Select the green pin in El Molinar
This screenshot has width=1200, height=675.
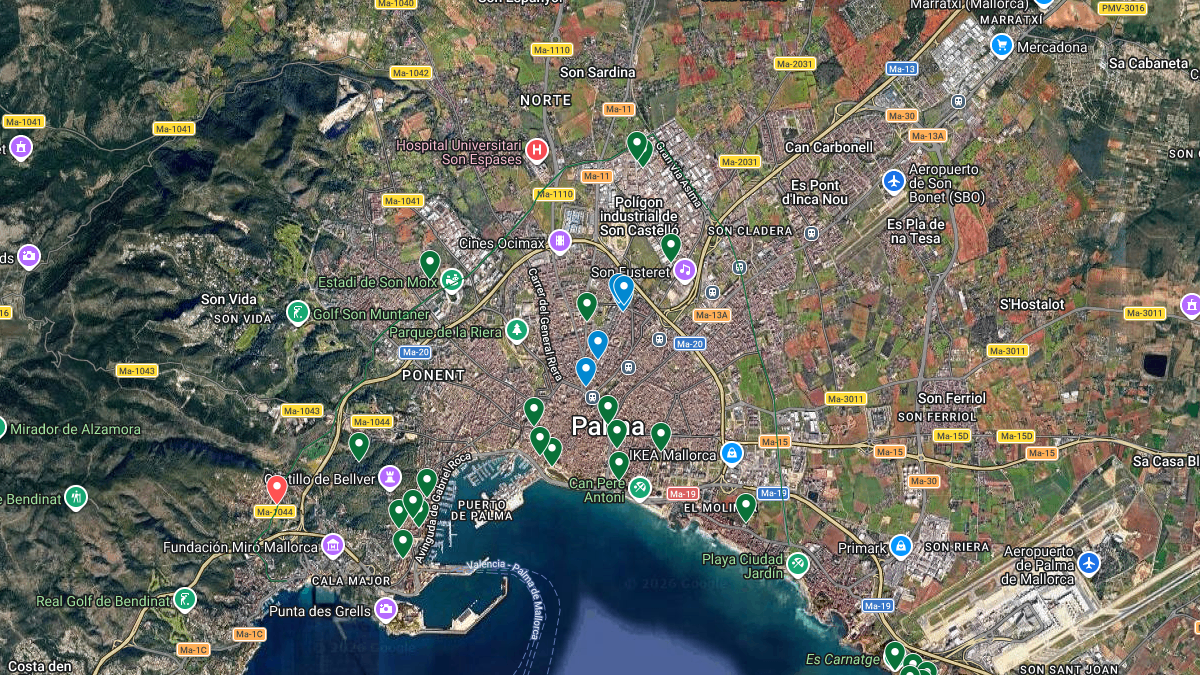click(x=746, y=507)
